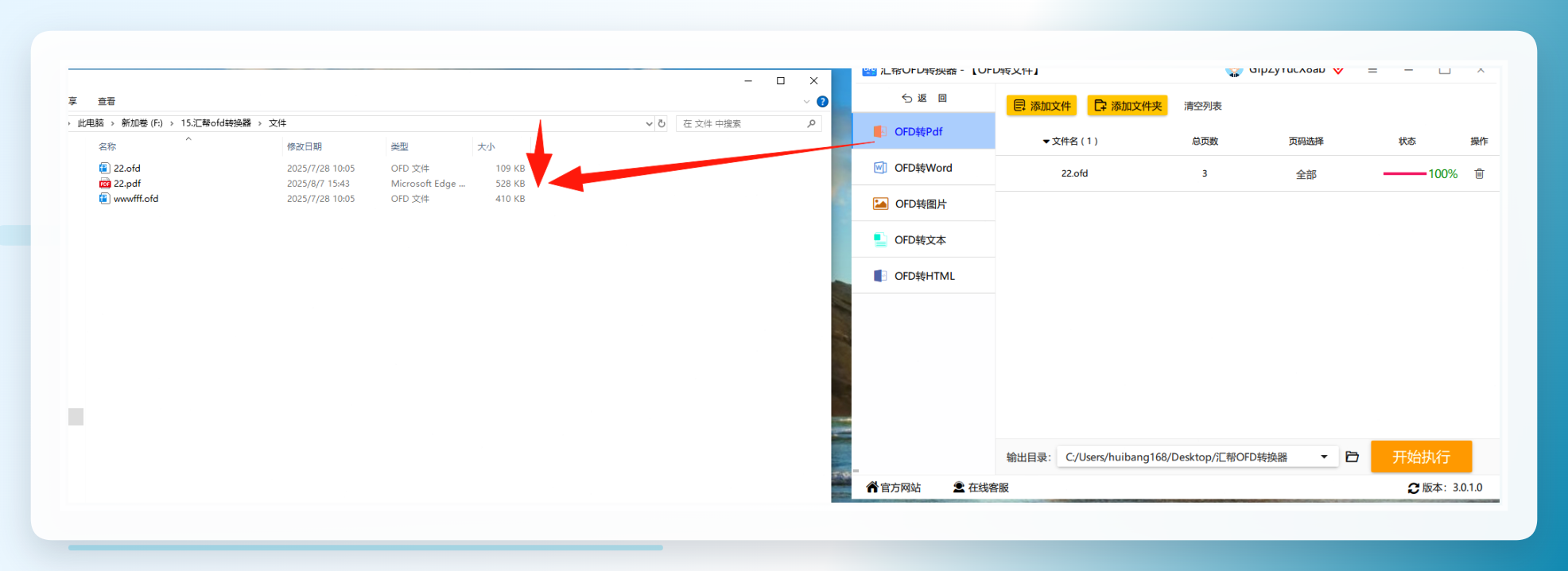
Task: Sort Explorer by 大小 column header
Action: point(486,146)
